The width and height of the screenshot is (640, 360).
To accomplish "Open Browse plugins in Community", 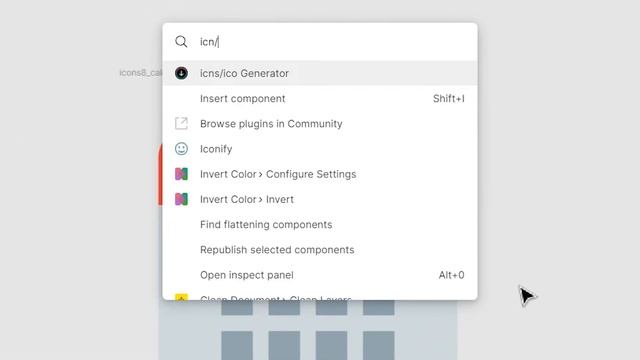I will pos(320,124).
